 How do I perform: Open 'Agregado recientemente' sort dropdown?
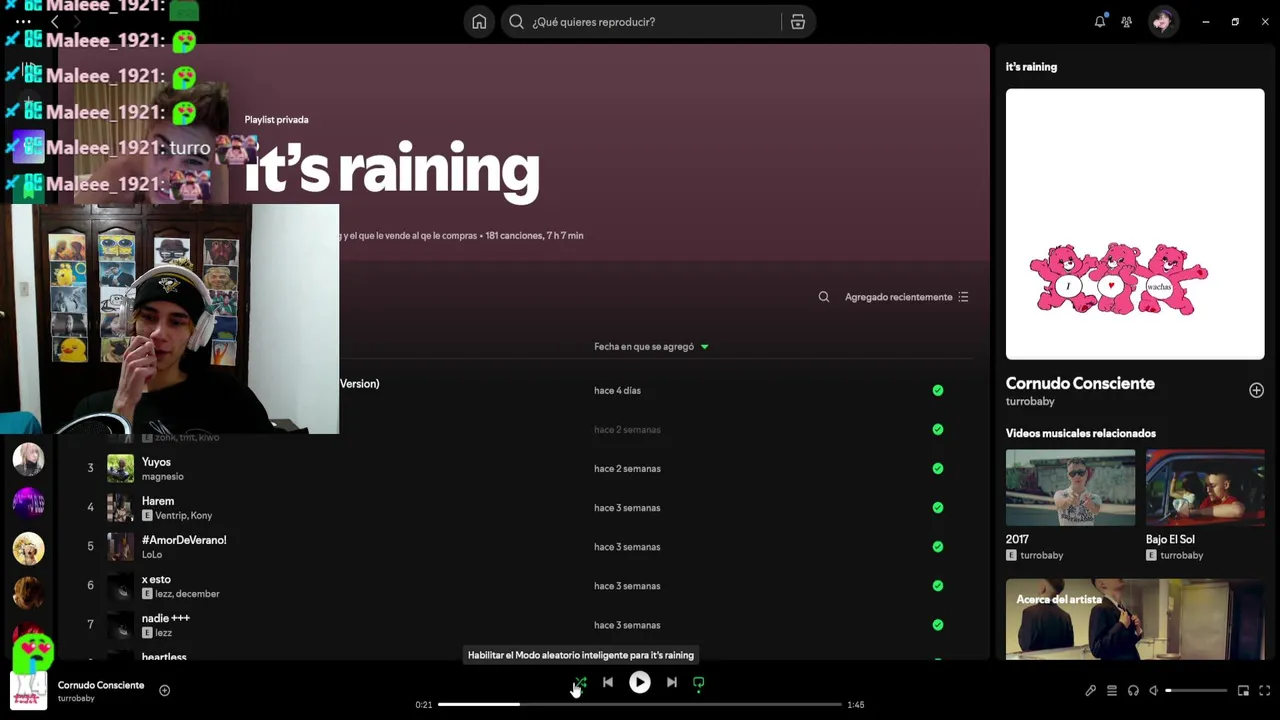pyautogui.click(x=907, y=297)
